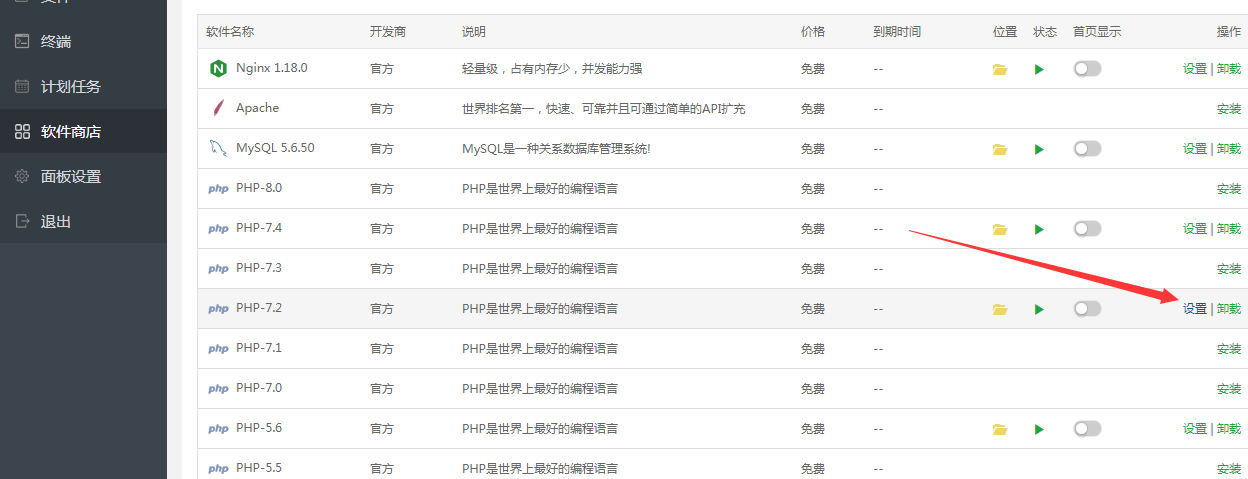The image size is (1248, 479).
Task: Click the logout icon for 退出
Action: 22,221
